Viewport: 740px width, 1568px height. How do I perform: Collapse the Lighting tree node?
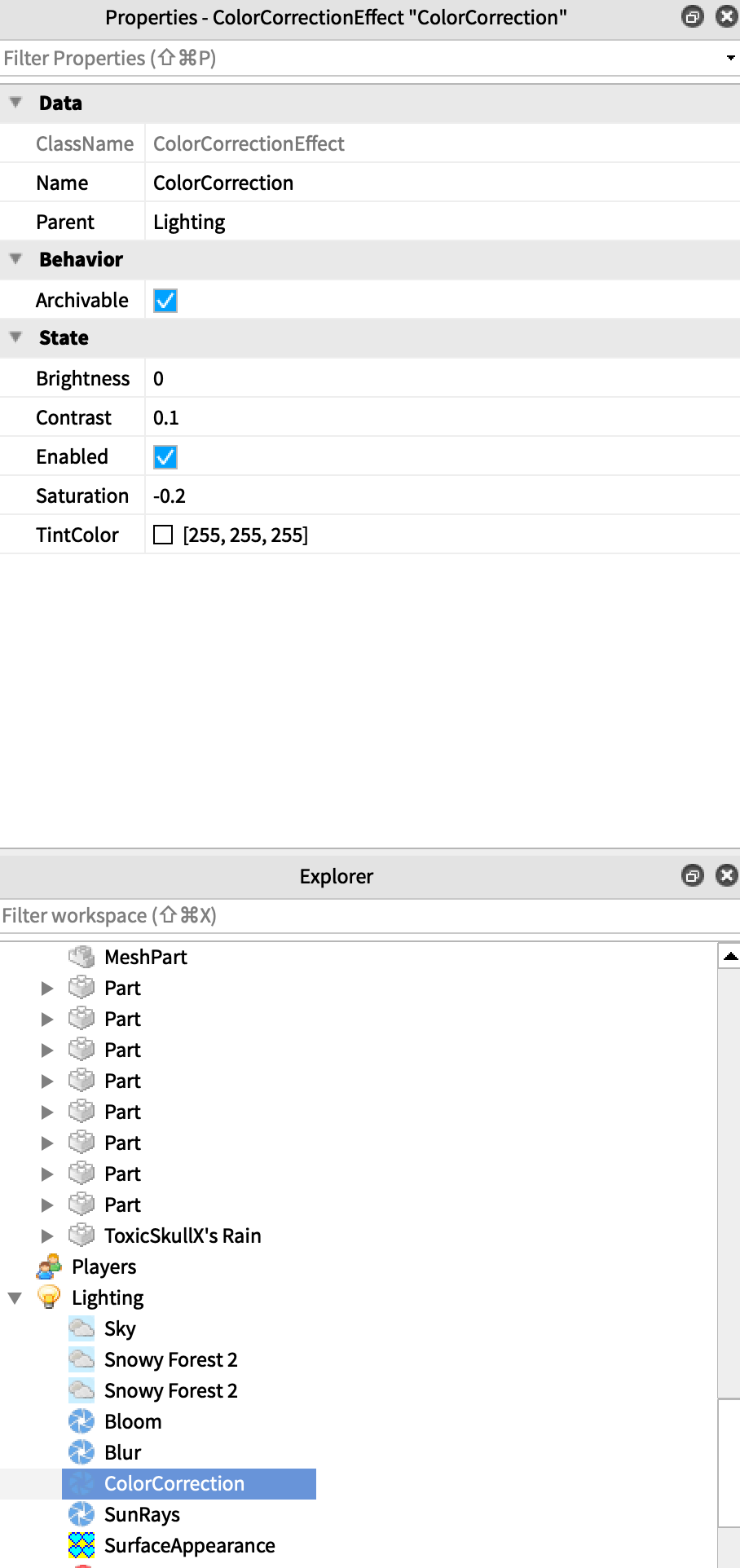[15, 1297]
